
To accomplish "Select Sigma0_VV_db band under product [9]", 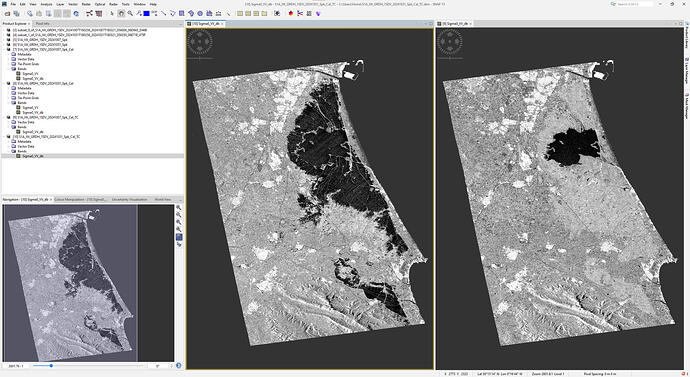I will click(33, 132).
